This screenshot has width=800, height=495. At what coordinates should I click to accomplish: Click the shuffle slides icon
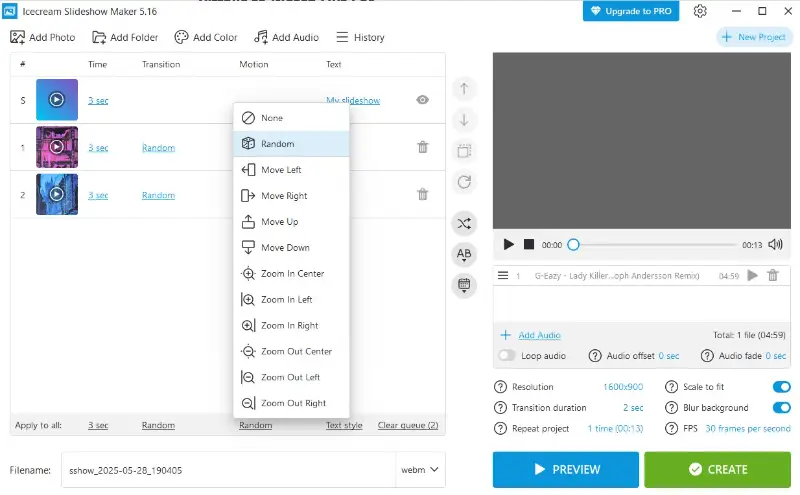click(464, 224)
